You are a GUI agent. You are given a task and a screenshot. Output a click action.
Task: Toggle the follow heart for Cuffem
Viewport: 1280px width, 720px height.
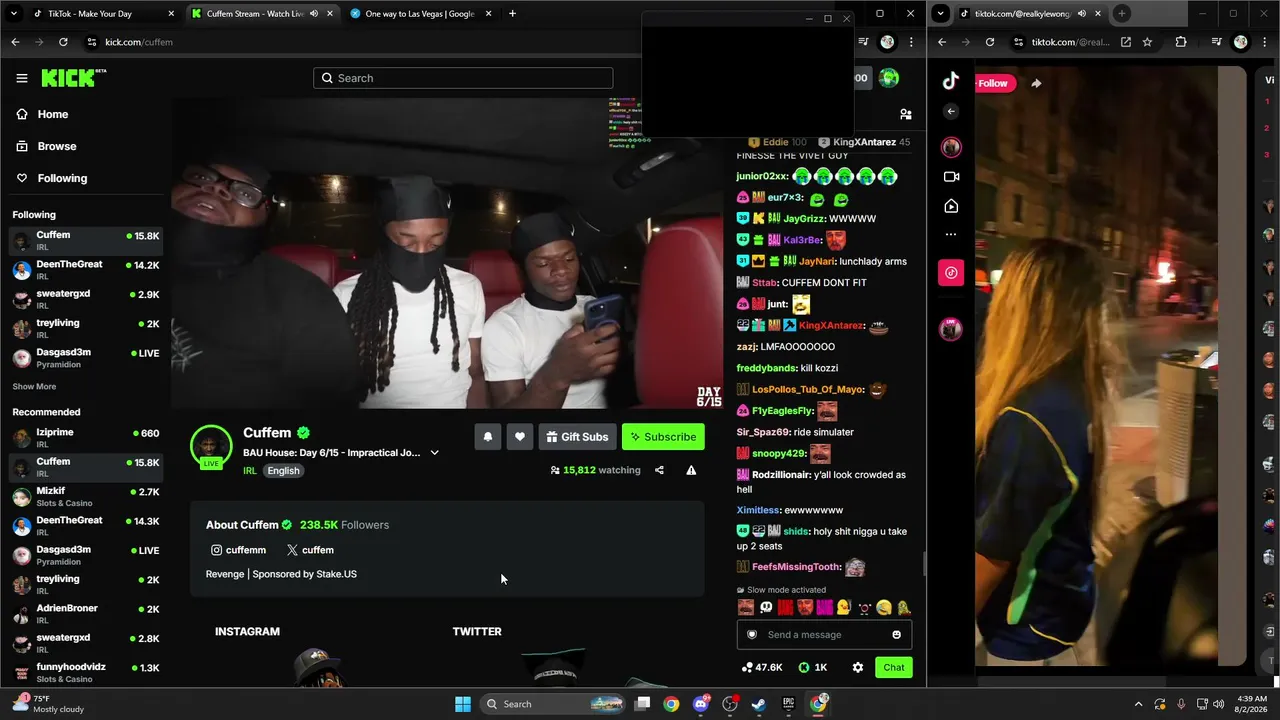tap(520, 437)
